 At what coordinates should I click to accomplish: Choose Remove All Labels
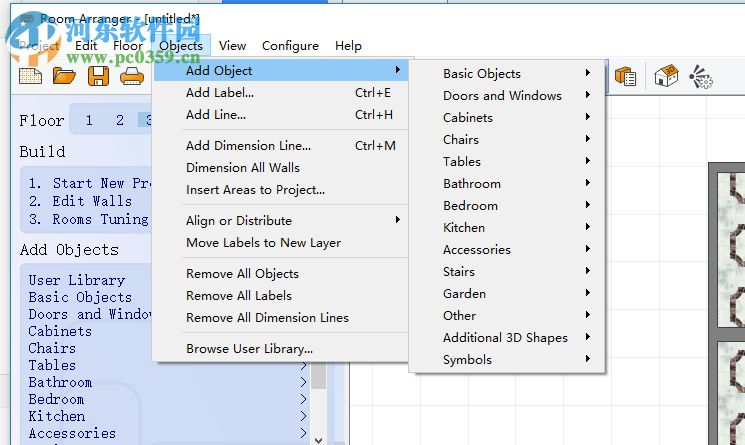pos(281,295)
